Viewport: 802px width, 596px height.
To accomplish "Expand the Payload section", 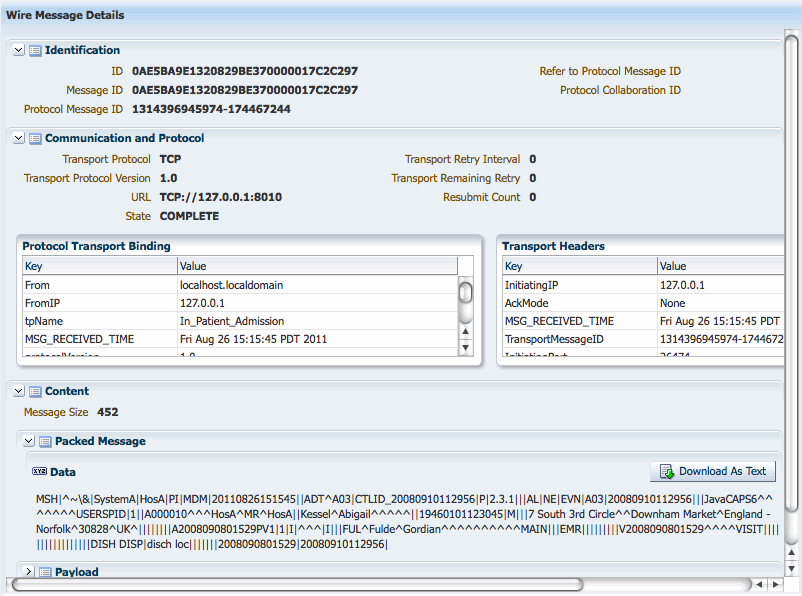I will pyautogui.click(x=29, y=571).
